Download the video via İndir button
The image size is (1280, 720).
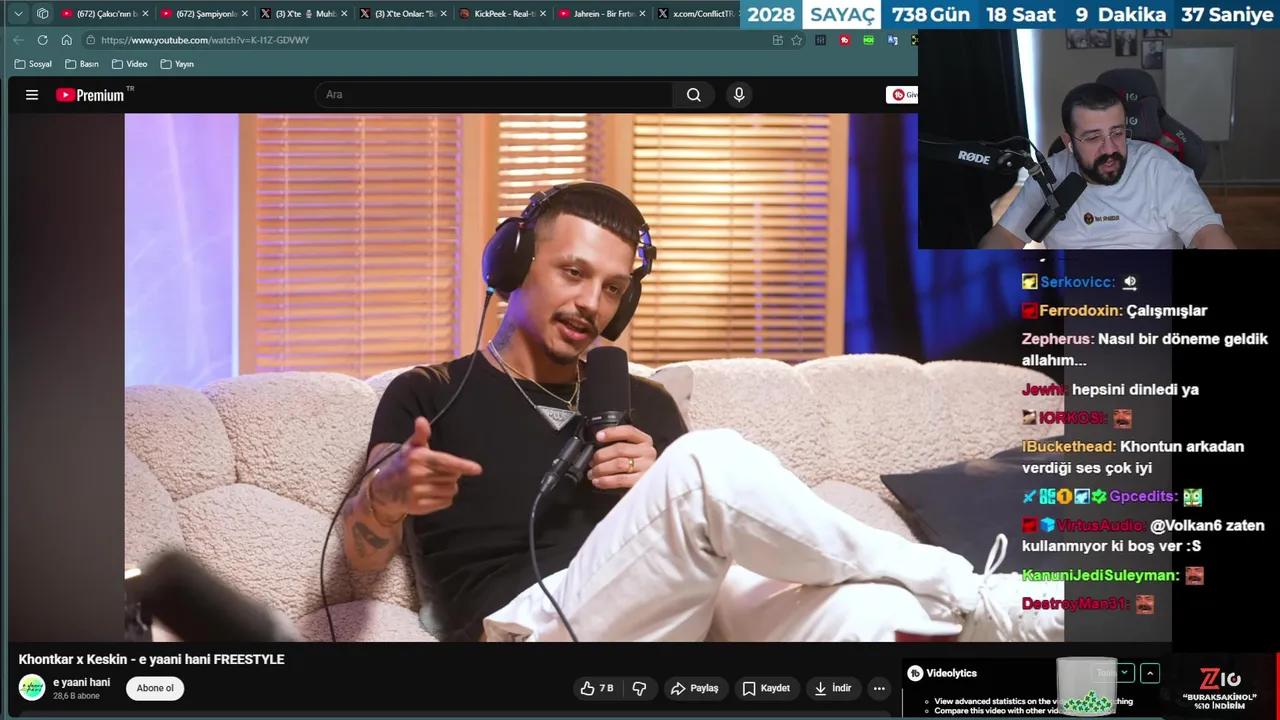(832, 688)
